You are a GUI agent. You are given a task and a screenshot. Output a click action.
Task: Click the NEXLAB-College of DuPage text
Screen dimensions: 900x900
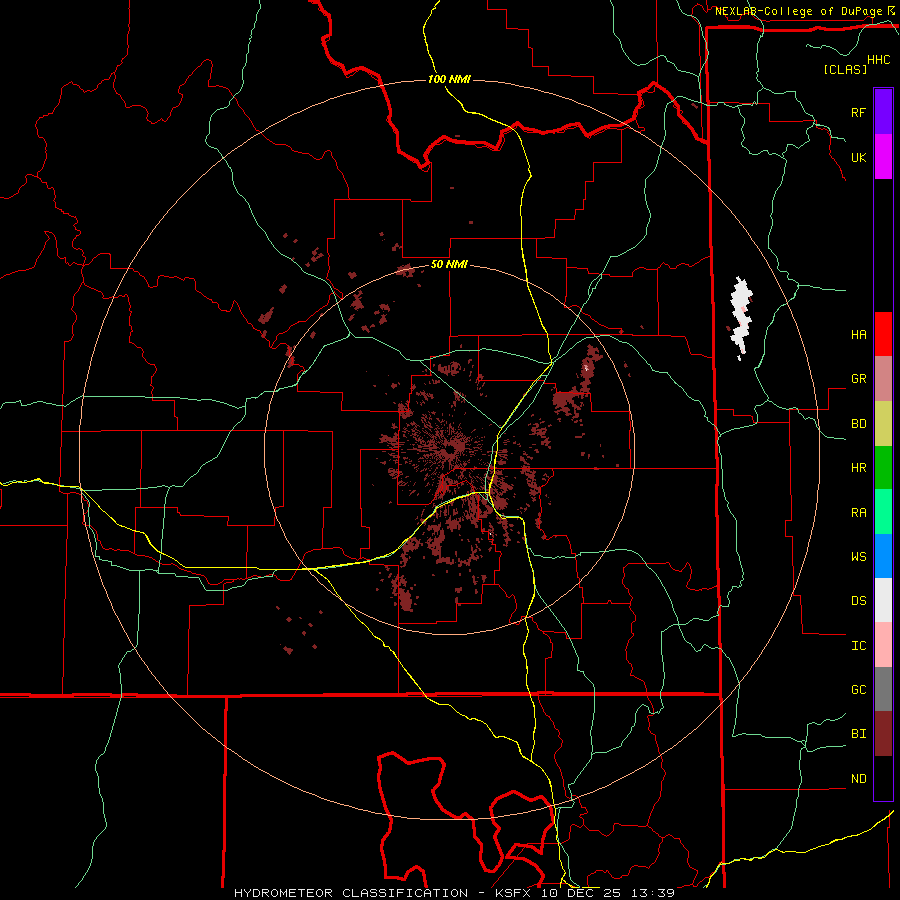798,11
